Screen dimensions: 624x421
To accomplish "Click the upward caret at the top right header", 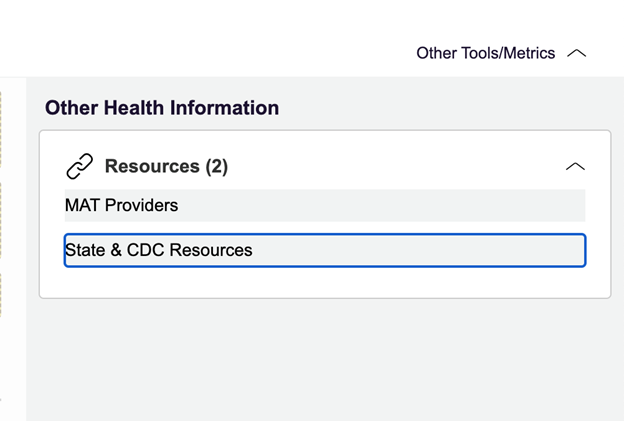I will coord(577,53).
